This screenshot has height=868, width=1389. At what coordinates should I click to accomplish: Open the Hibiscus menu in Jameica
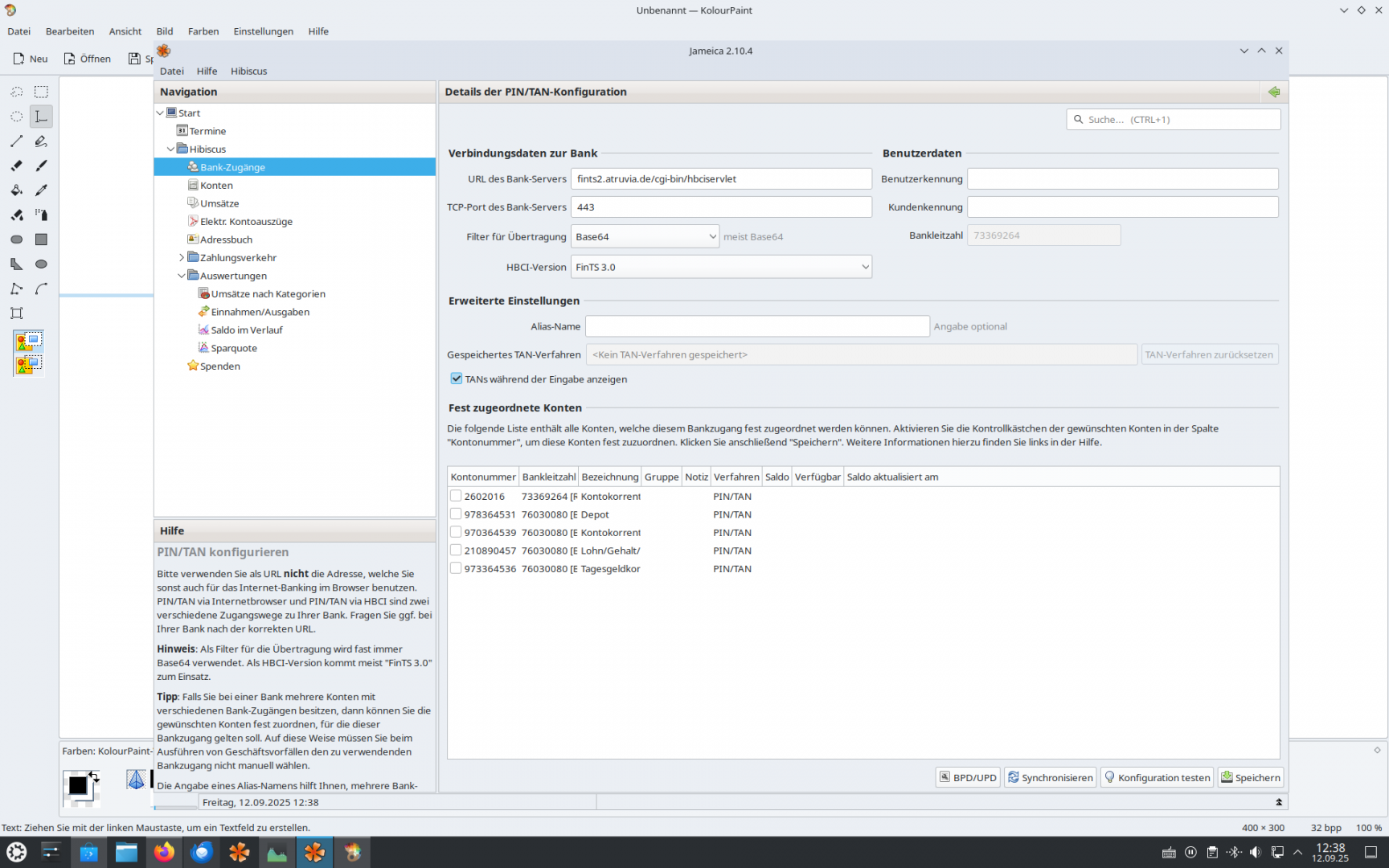(x=248, y=71)
